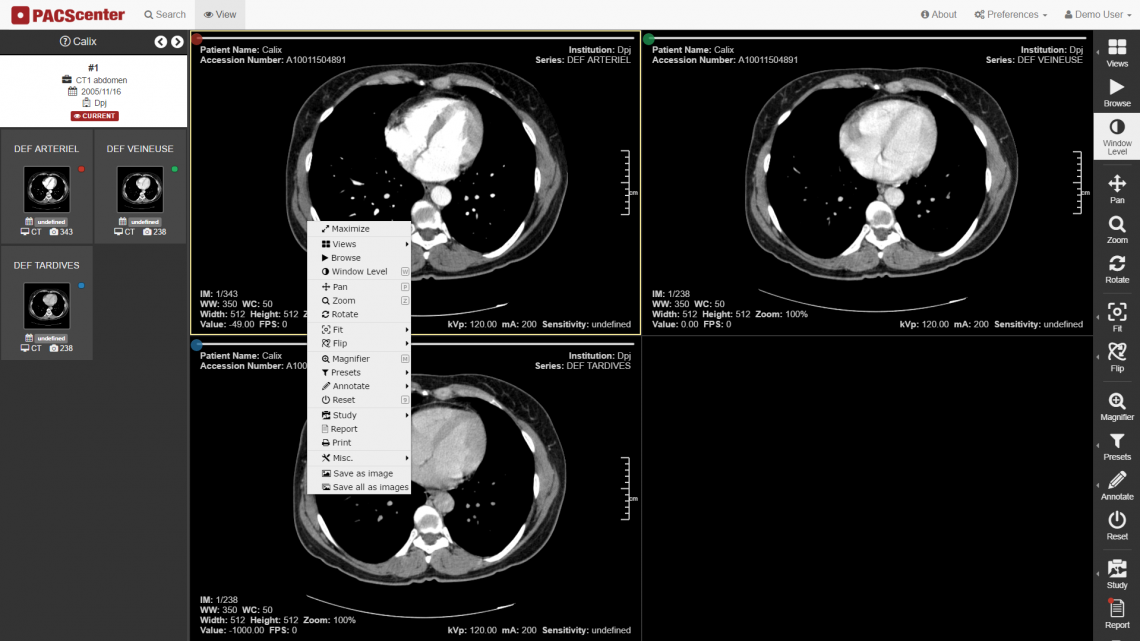Screen dimensions: 1140x641
Task: Click green marker of DEF VEINEUSE viewport
Action: coord(649,39)
